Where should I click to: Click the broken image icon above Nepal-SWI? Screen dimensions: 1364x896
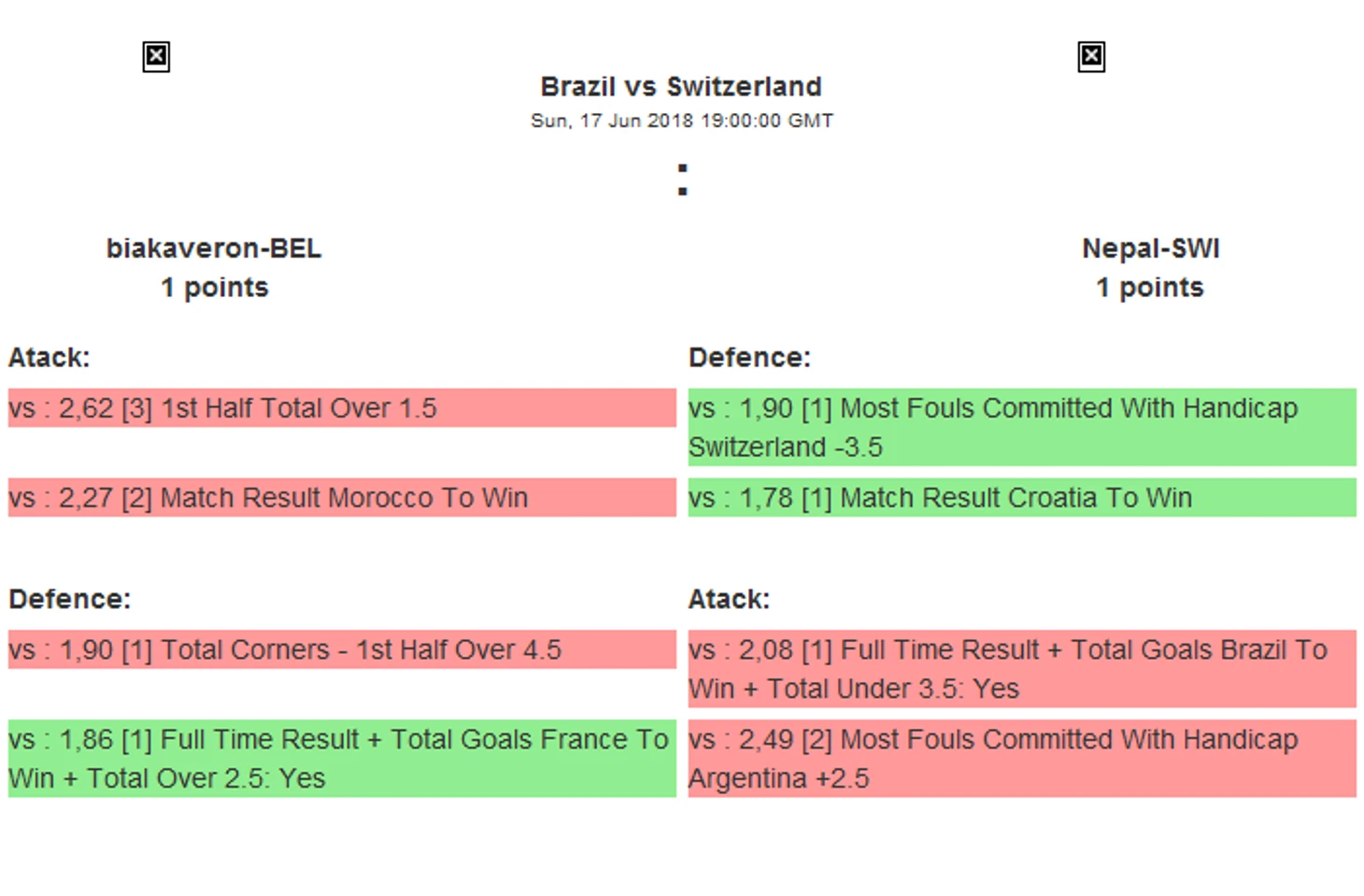coord(1090,57)
